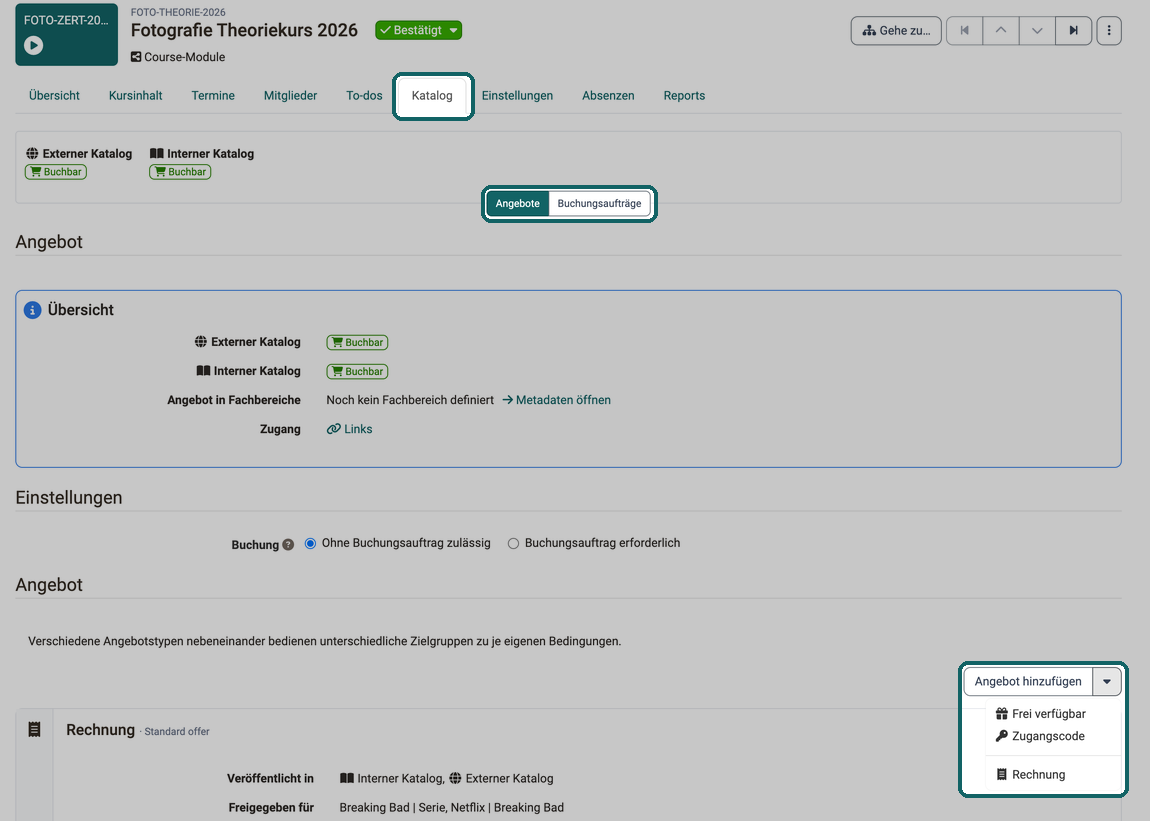Screen dimensions: 1150x821
Task: Click the Fotografie Theoriekurs 2026 title
Action: (x=244, y=30)
